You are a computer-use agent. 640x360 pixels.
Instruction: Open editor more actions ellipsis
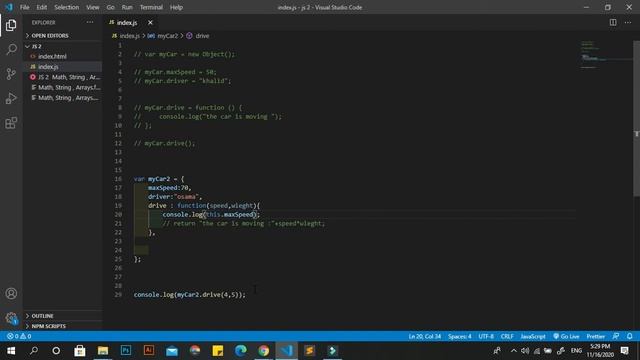tap(628, 22)
